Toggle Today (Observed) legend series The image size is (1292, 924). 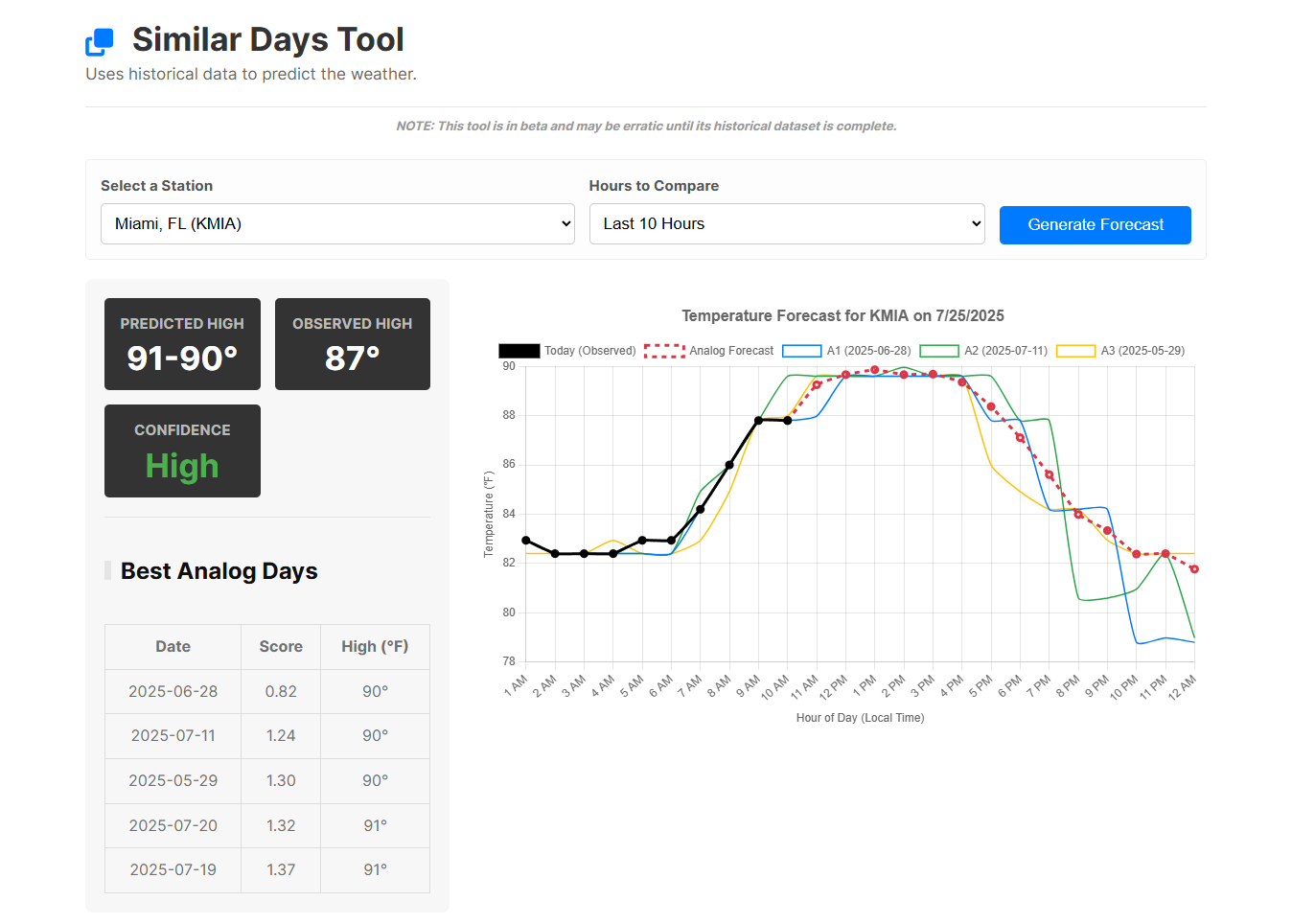point(566,351)
